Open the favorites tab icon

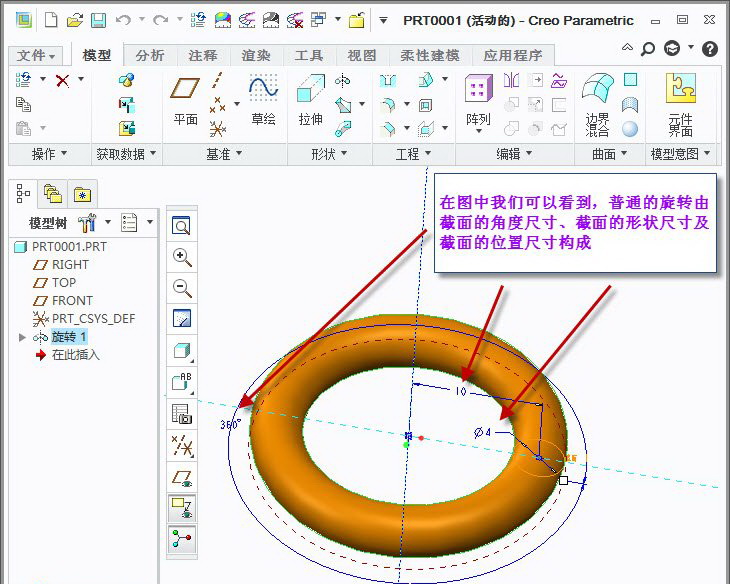click(x=82, y=194)
